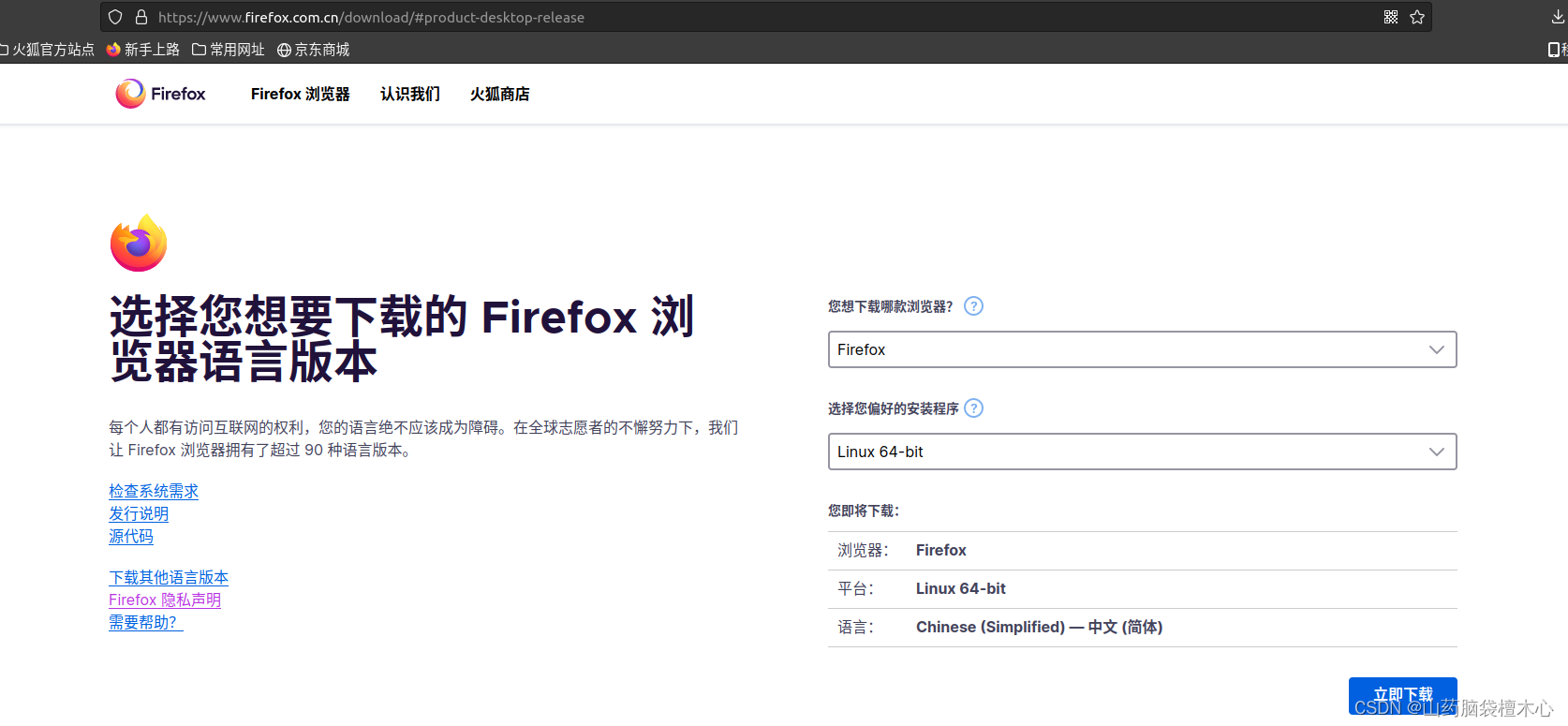This screenshot has width=1568, height=726.
Task: Open the downloads arrow icon in the toolbar
Action: 1558,17
